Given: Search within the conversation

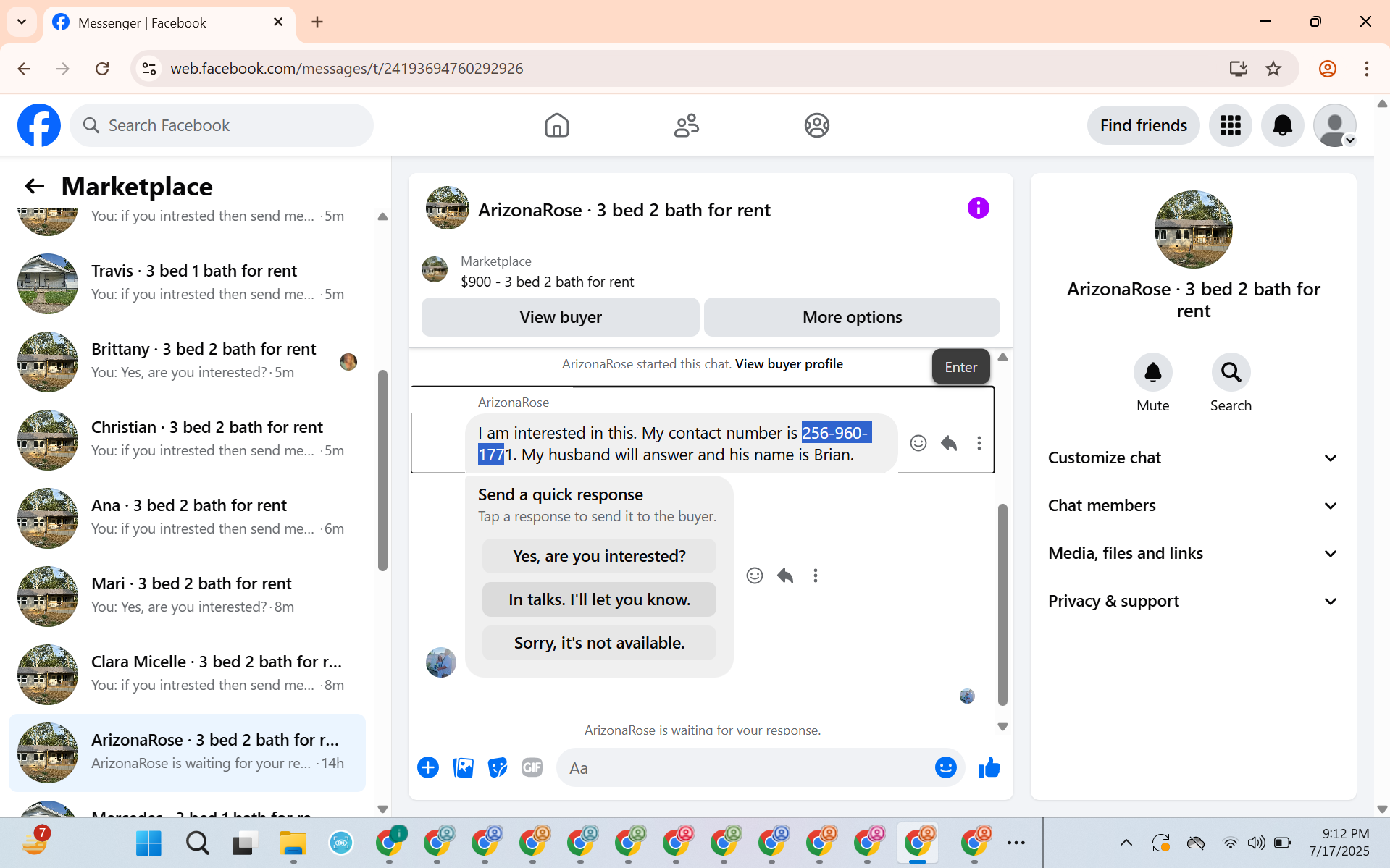Looking at the screenshot, I should [x=1231, y=372].
